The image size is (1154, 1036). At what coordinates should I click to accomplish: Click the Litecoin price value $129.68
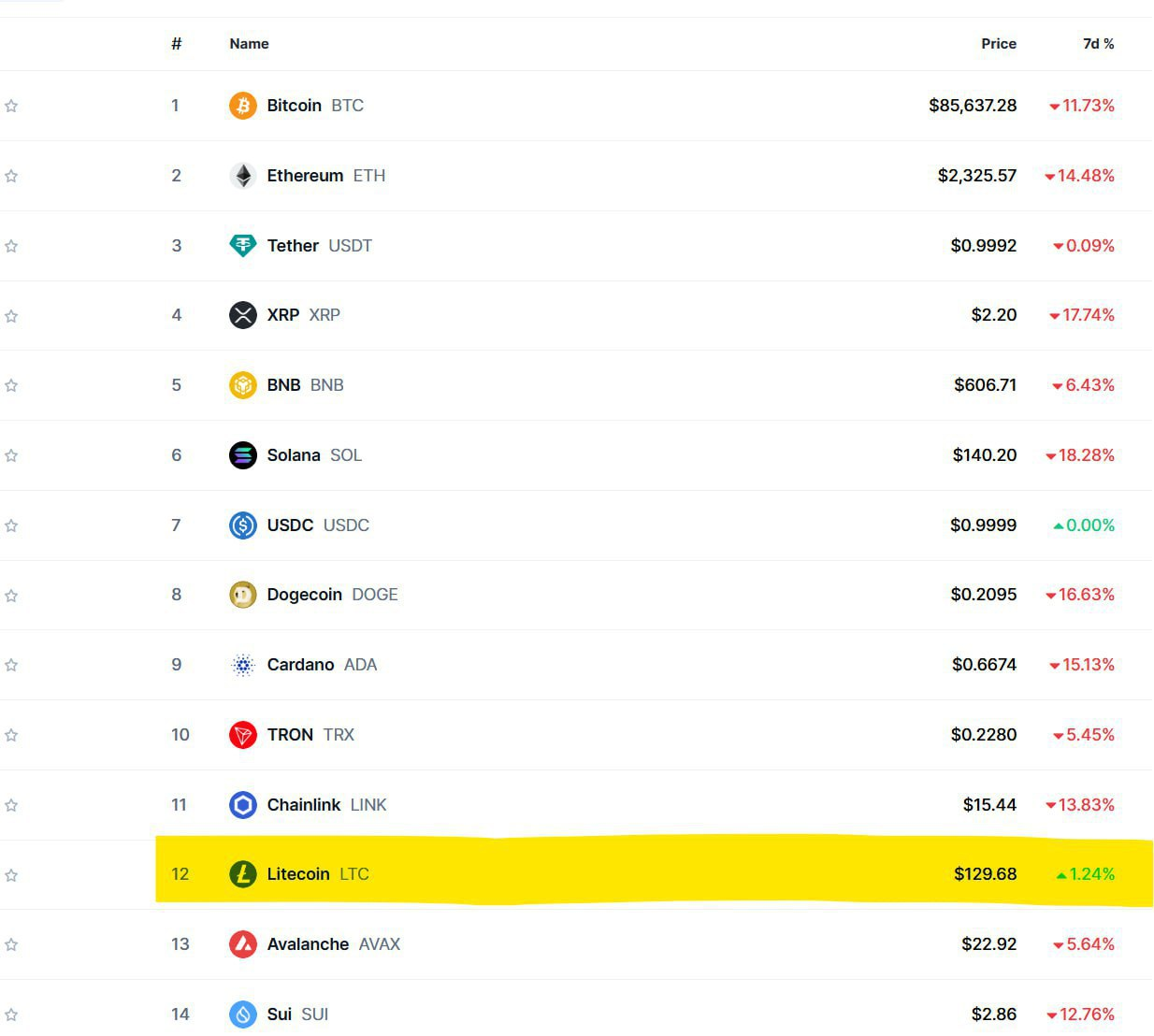[985, 874]
